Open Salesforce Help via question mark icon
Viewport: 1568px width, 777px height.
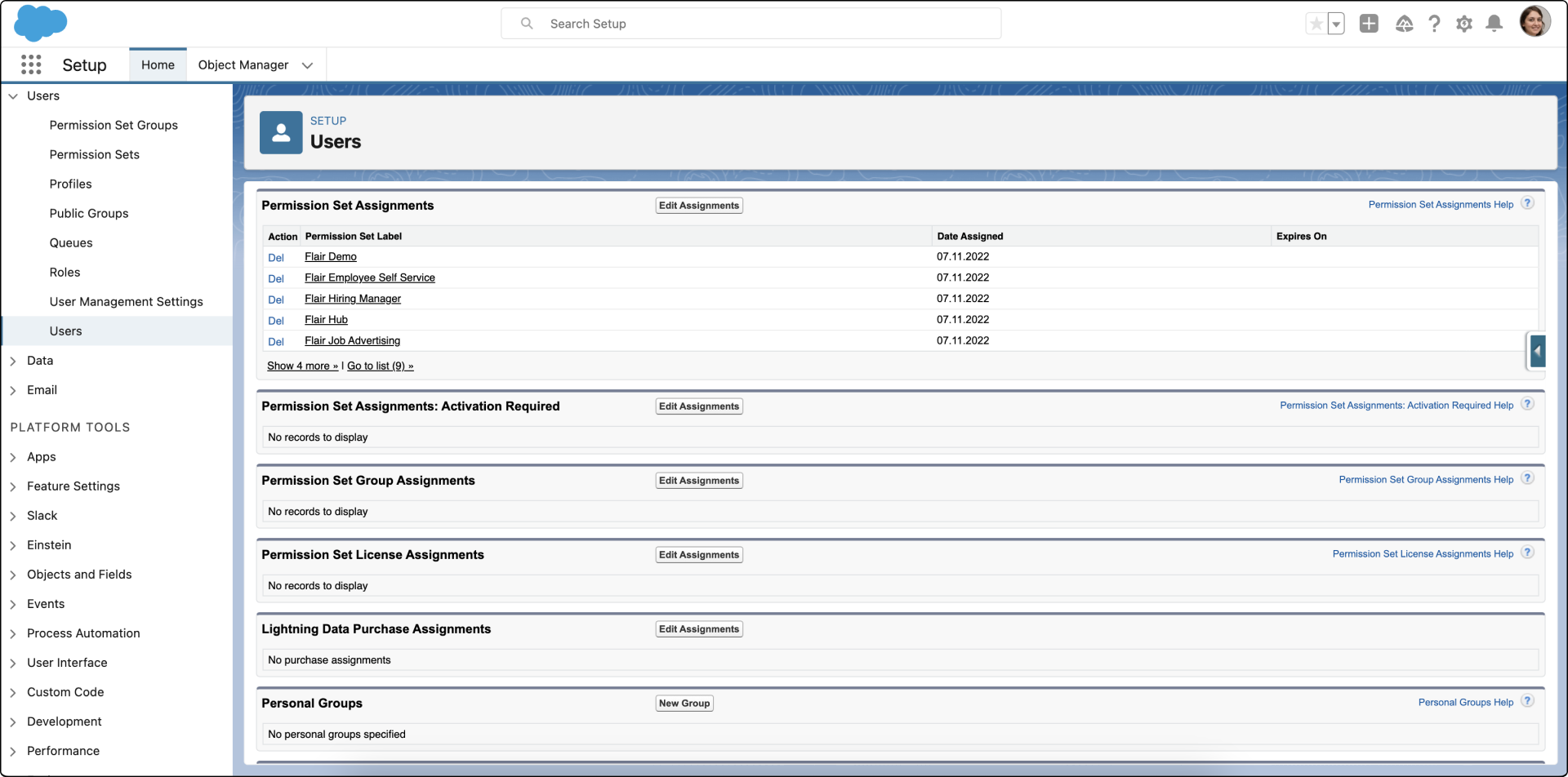point(1435,24)
